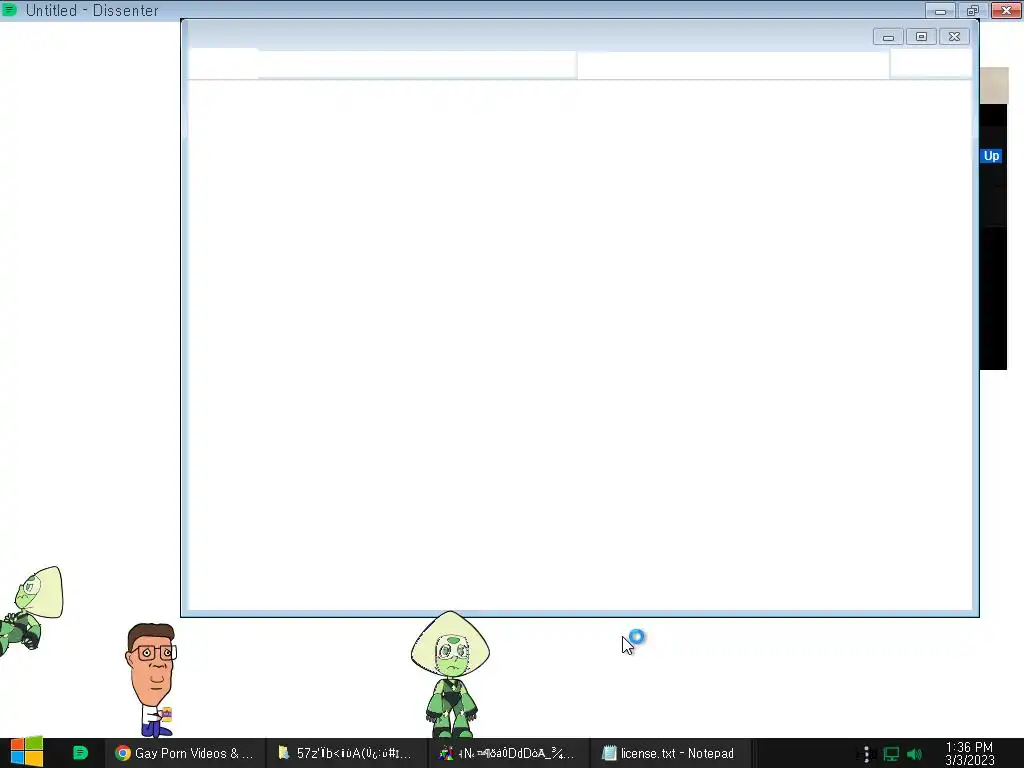Switch to license.txt - Notepad

tap(670, 753)
